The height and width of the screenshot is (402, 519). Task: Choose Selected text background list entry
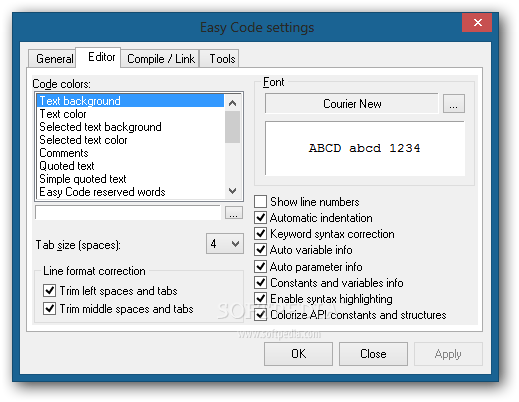click(x=130, y=127)
